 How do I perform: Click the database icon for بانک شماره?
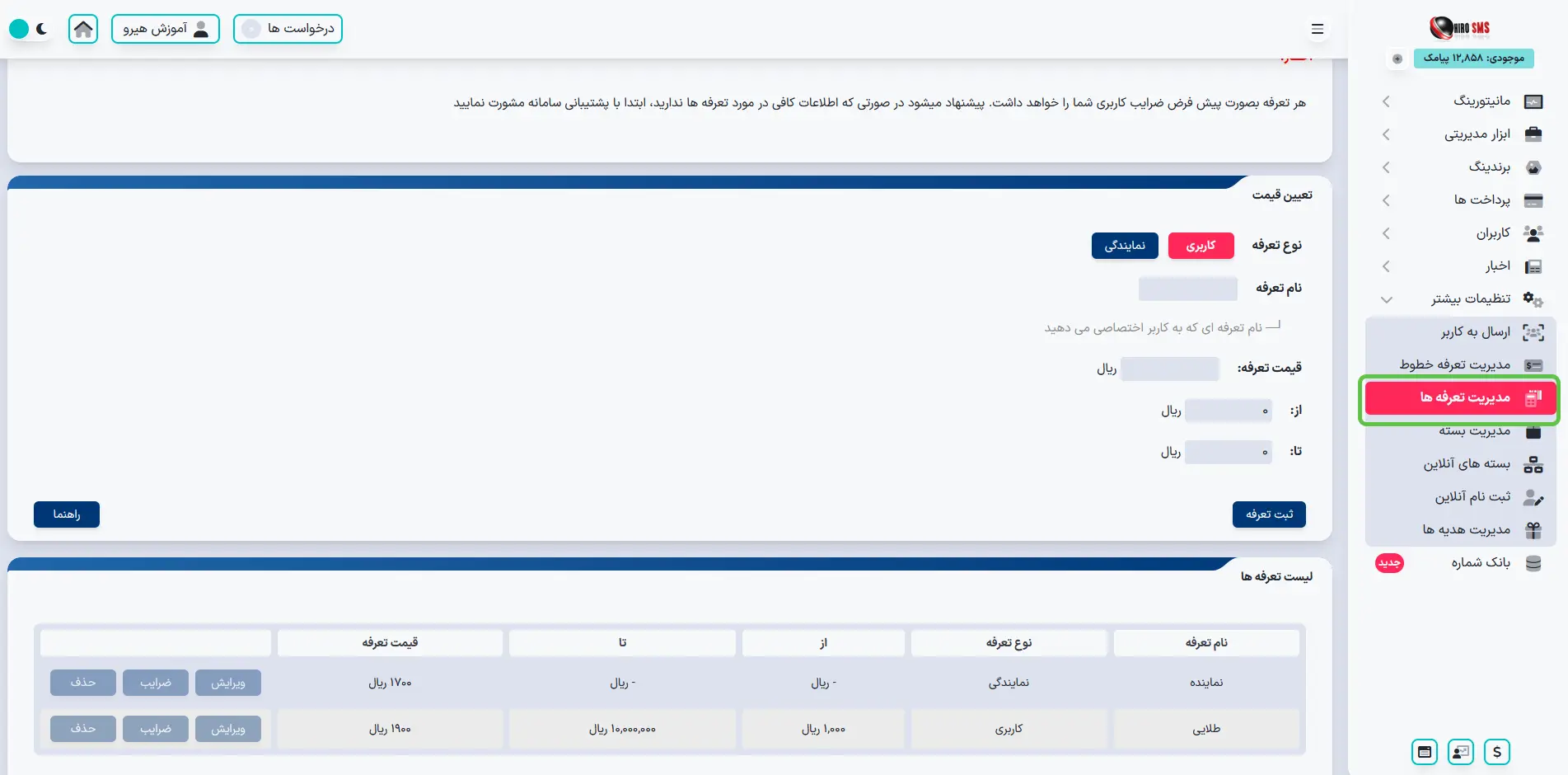click(1533, 563)
